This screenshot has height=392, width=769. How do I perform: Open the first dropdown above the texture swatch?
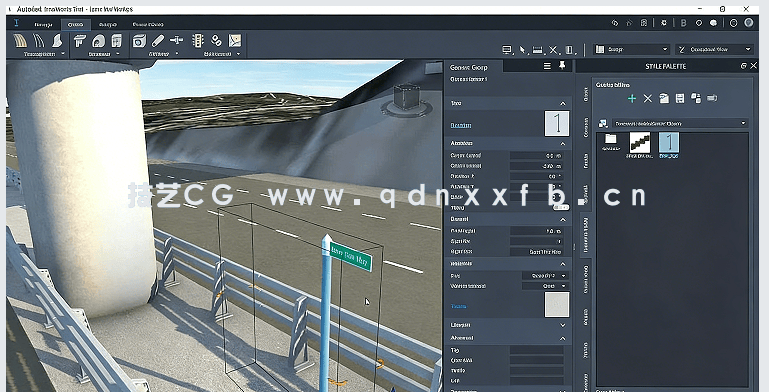coord(545,276)
